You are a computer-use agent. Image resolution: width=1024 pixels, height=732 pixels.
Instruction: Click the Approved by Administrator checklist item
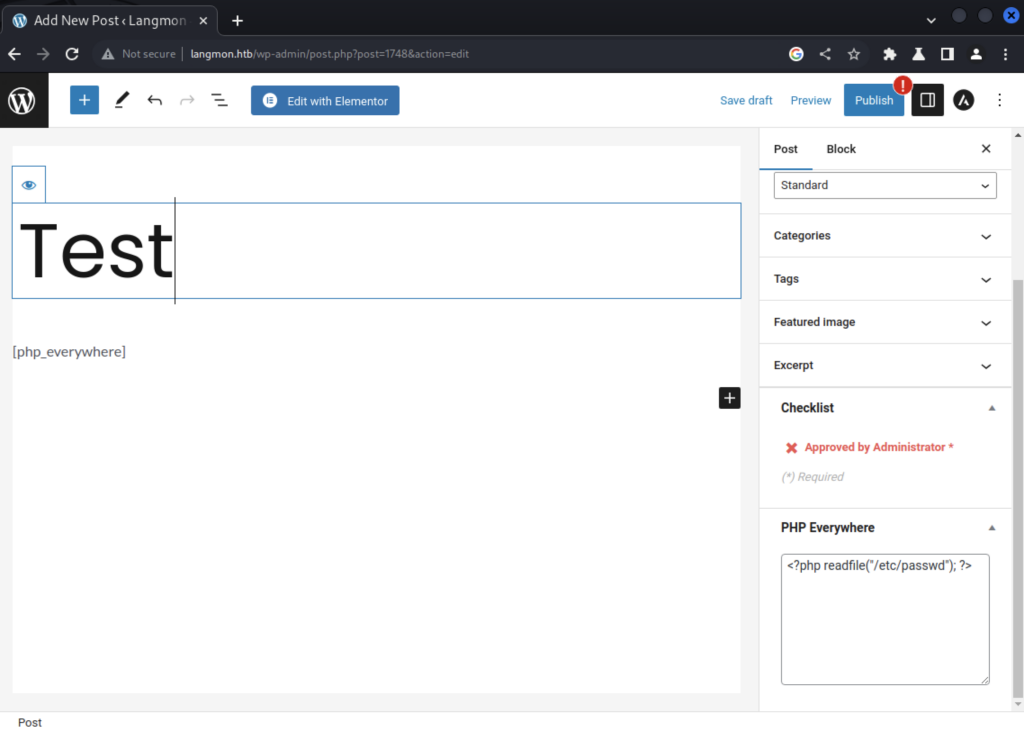[x=879, y=447]
